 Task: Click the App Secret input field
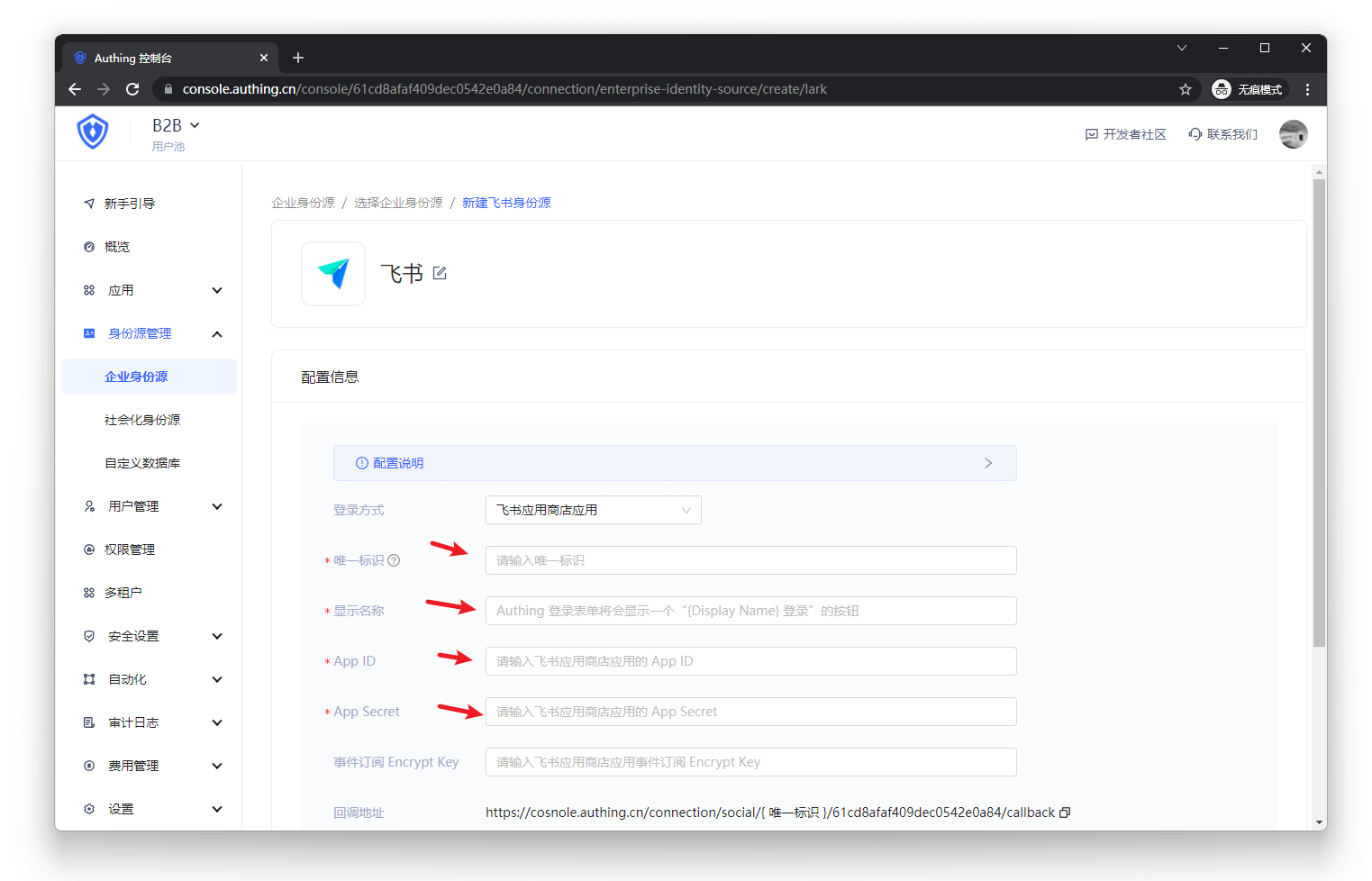pyautogui.click(x=750, y=712)
